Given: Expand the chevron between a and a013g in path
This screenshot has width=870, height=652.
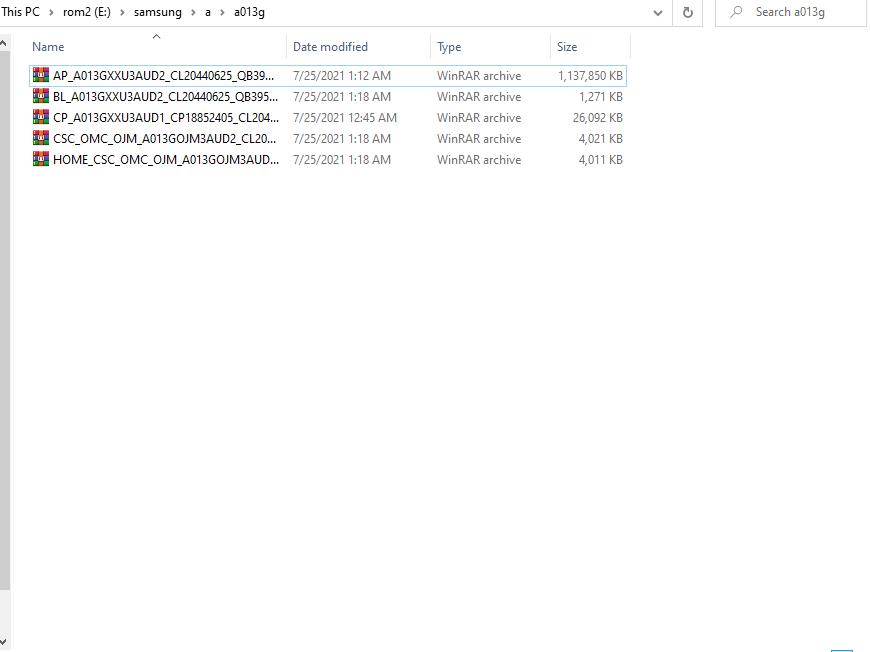Looking at the screenshot, I should [x=222, y=12].
